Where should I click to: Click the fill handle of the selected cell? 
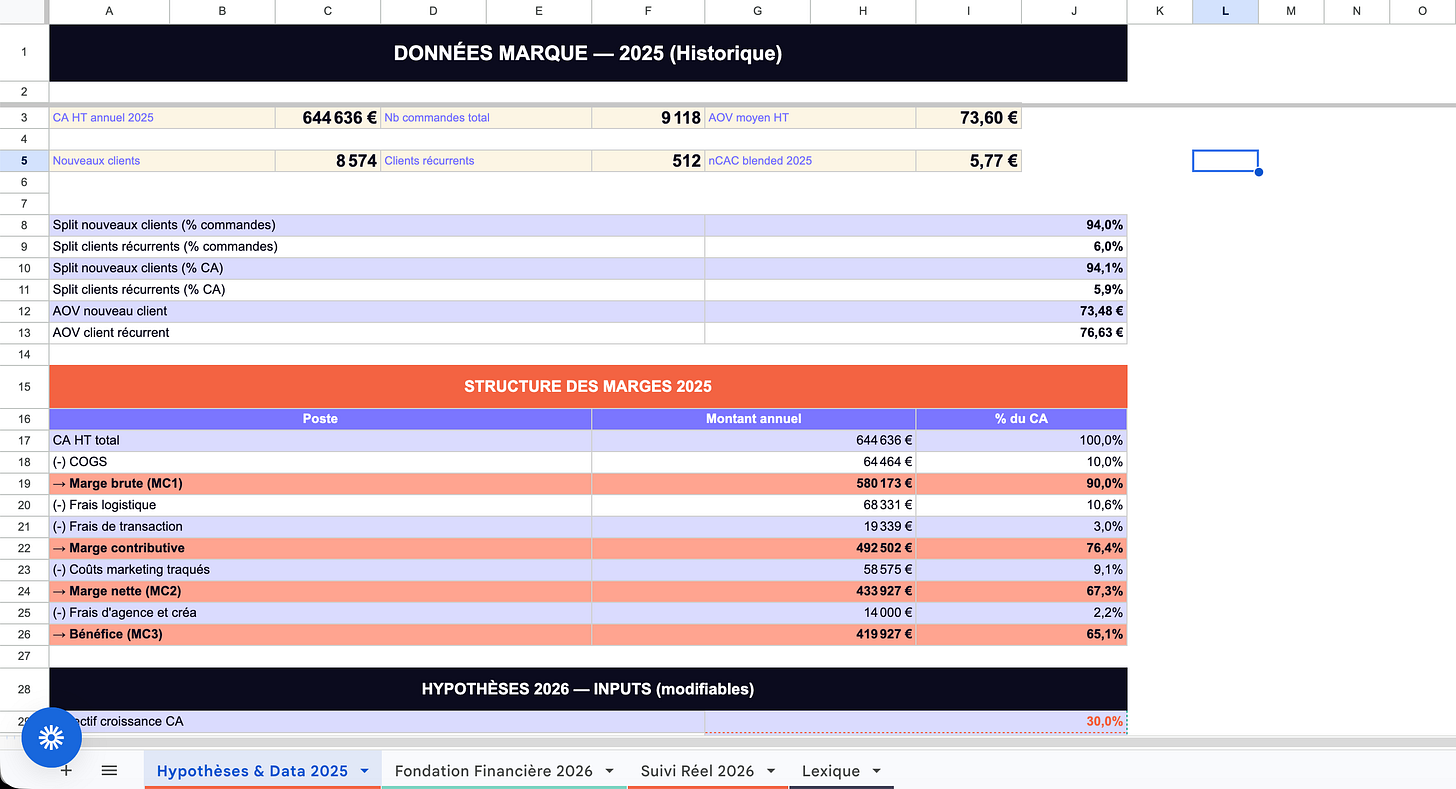pos(1258,172)
